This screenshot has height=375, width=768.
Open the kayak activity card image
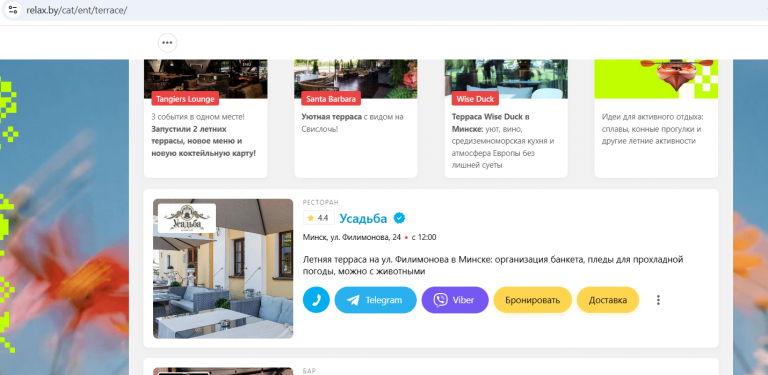click(656, 78)
